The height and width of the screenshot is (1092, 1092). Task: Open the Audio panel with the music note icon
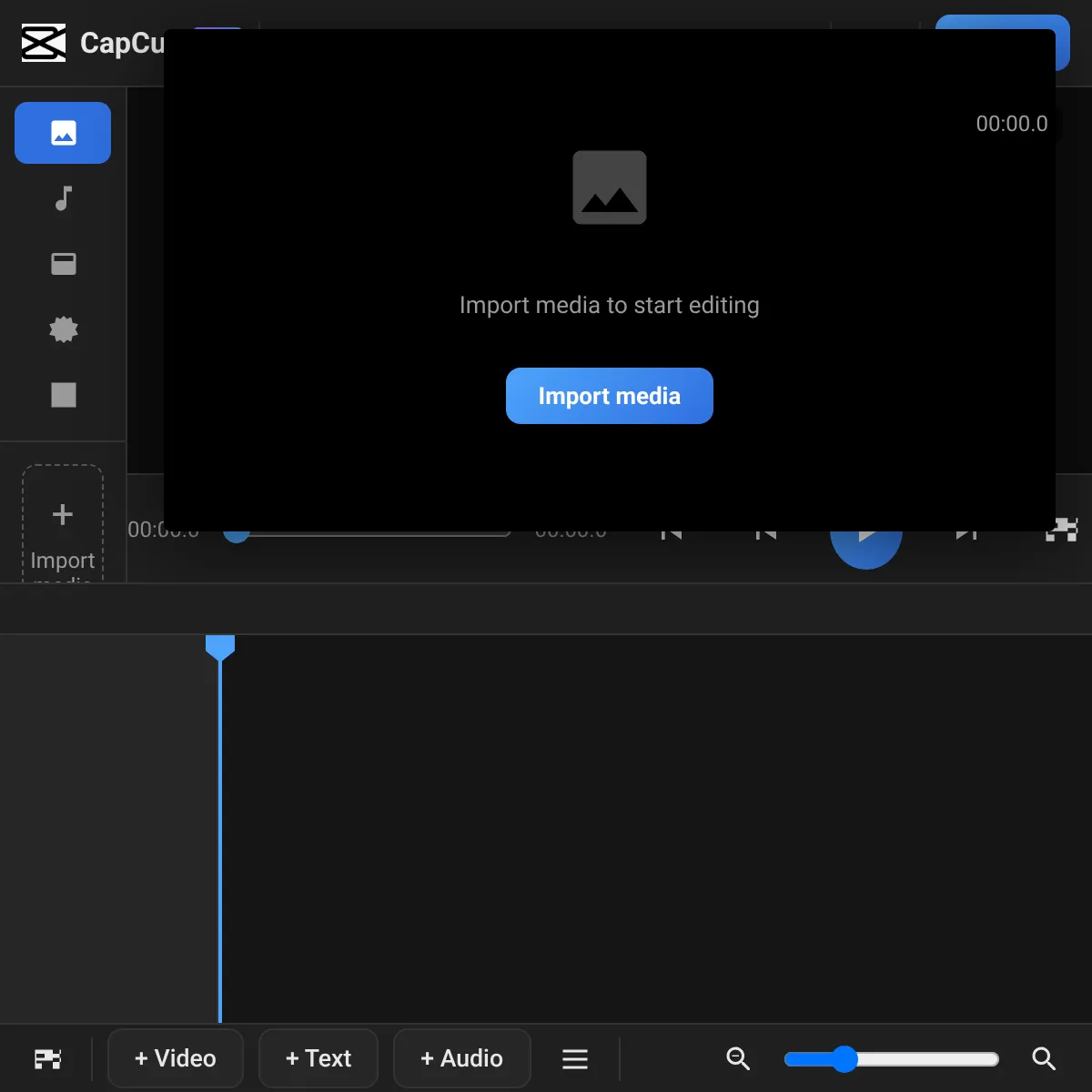63,198
